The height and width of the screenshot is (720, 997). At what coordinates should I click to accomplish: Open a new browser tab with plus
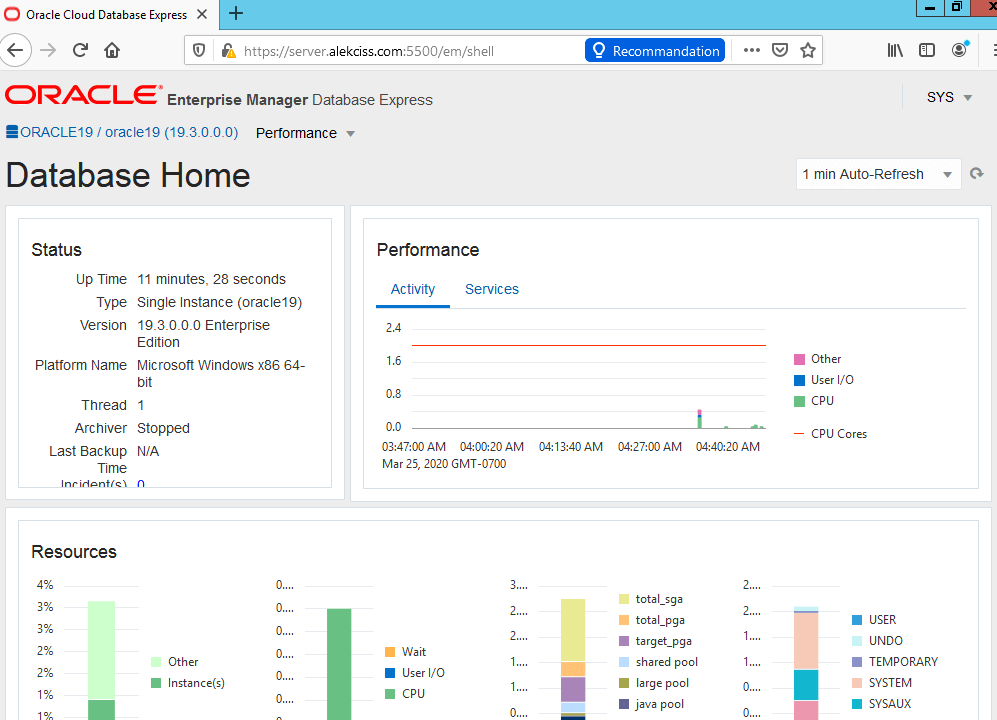click(x=236, y=13)
